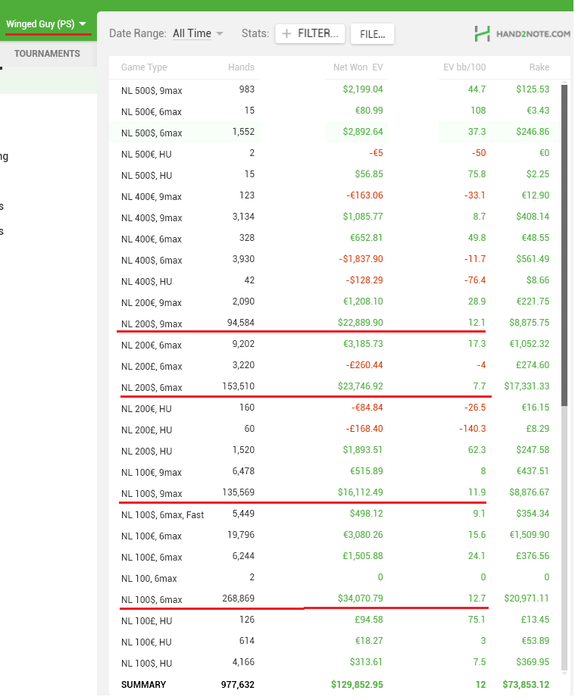
Task: Sort by the Net Won EV column header
Action: coord(358,67)
